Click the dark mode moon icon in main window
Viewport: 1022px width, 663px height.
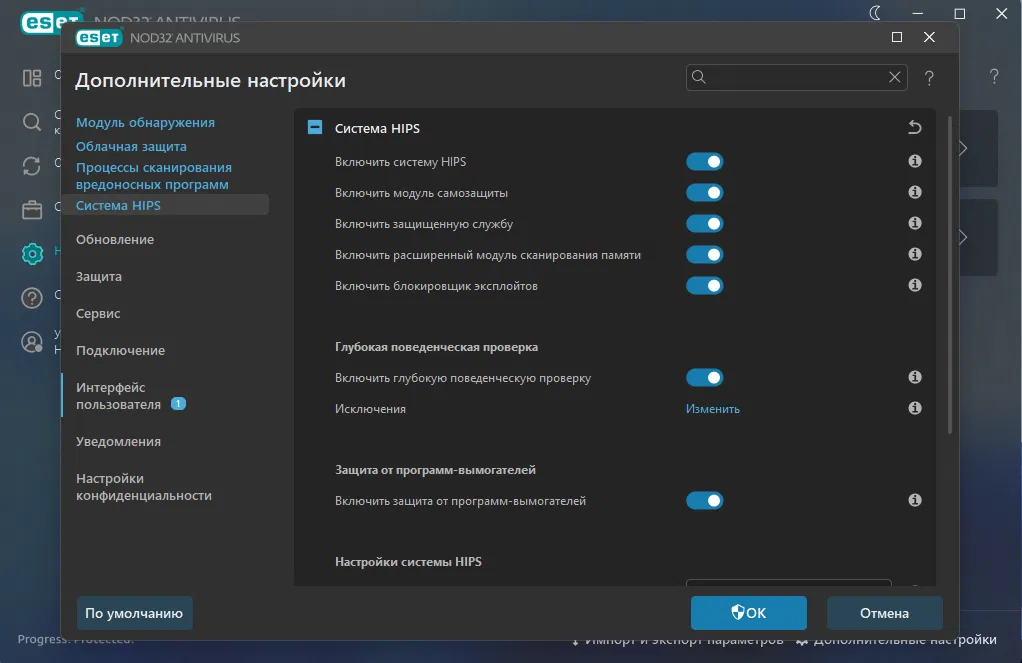(x=875, y=13)
